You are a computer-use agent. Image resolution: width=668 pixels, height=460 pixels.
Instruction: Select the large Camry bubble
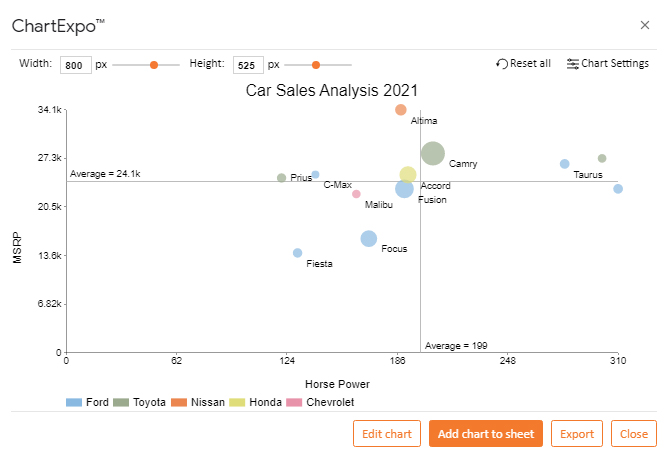pos(433,153)
